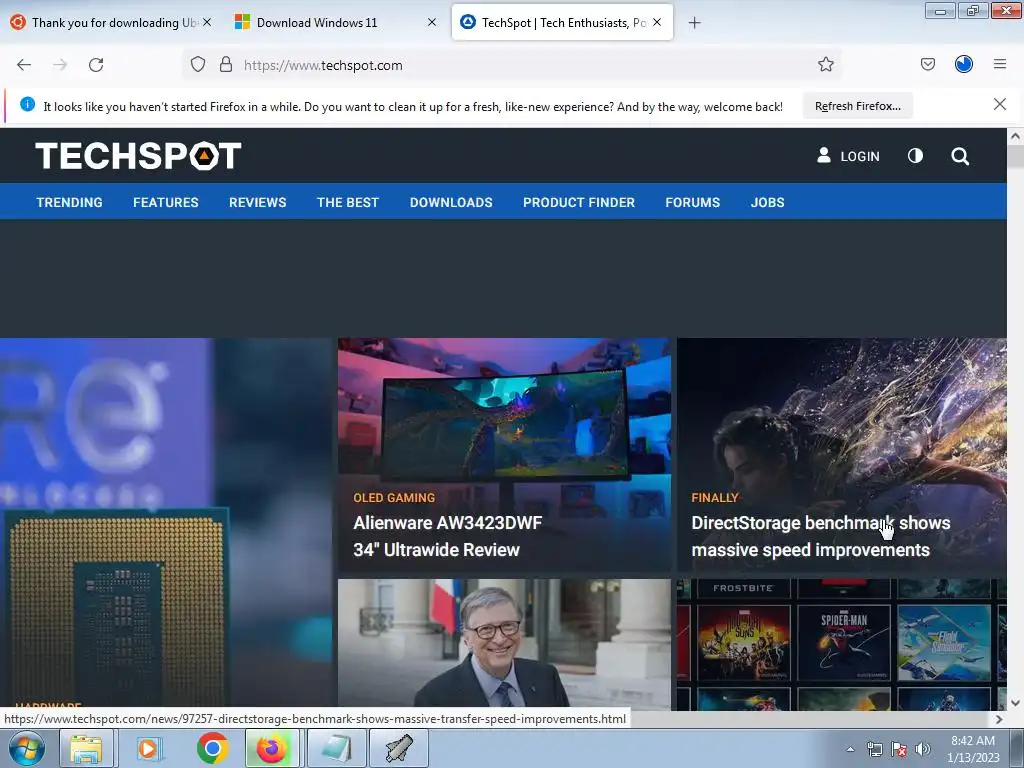Open TechSpot search magnifier
This screenshot has width=1024, height=768.
(959, 155)
